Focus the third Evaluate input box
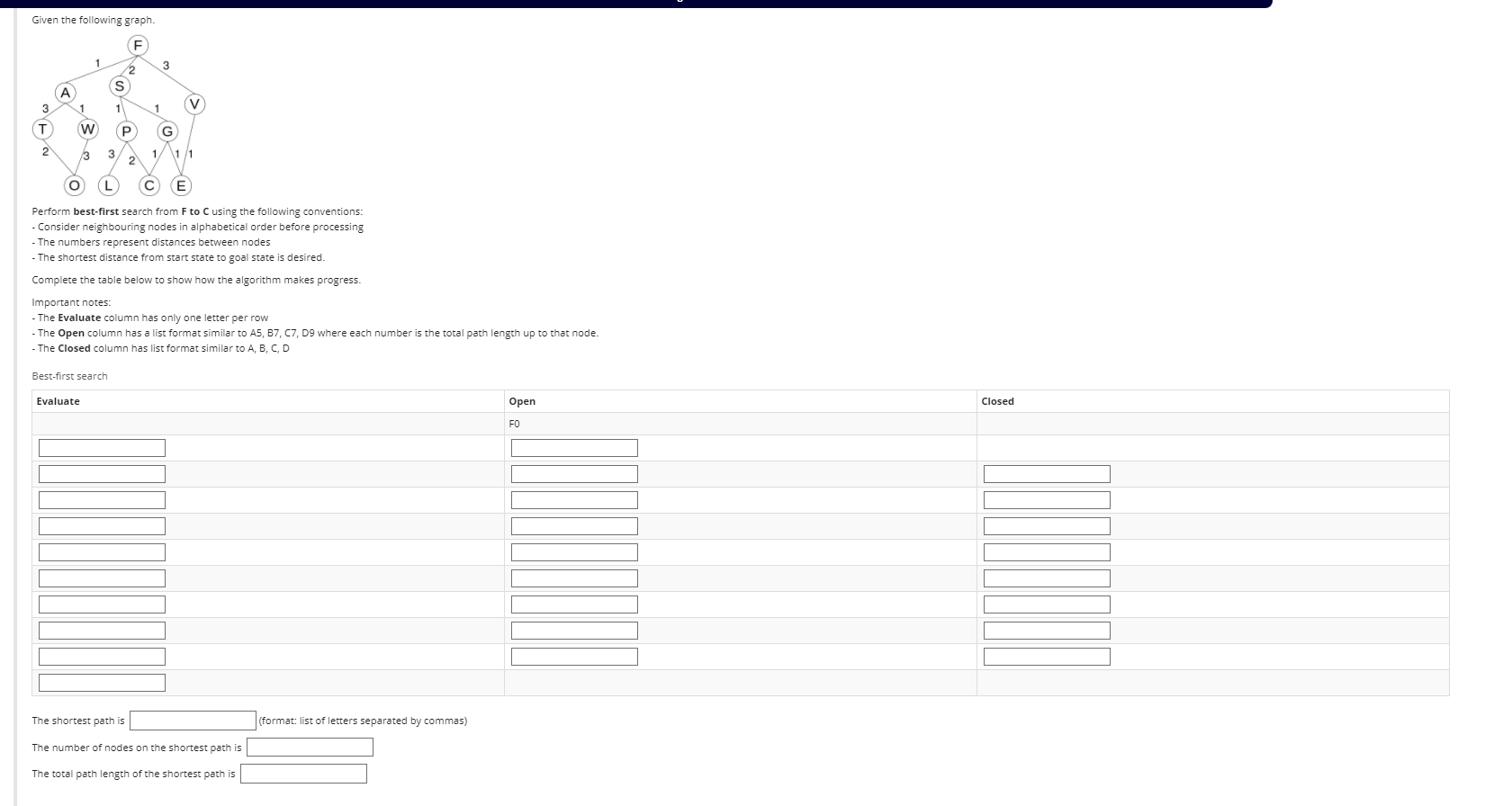1512x806 pixels. [x=102, y=500]
